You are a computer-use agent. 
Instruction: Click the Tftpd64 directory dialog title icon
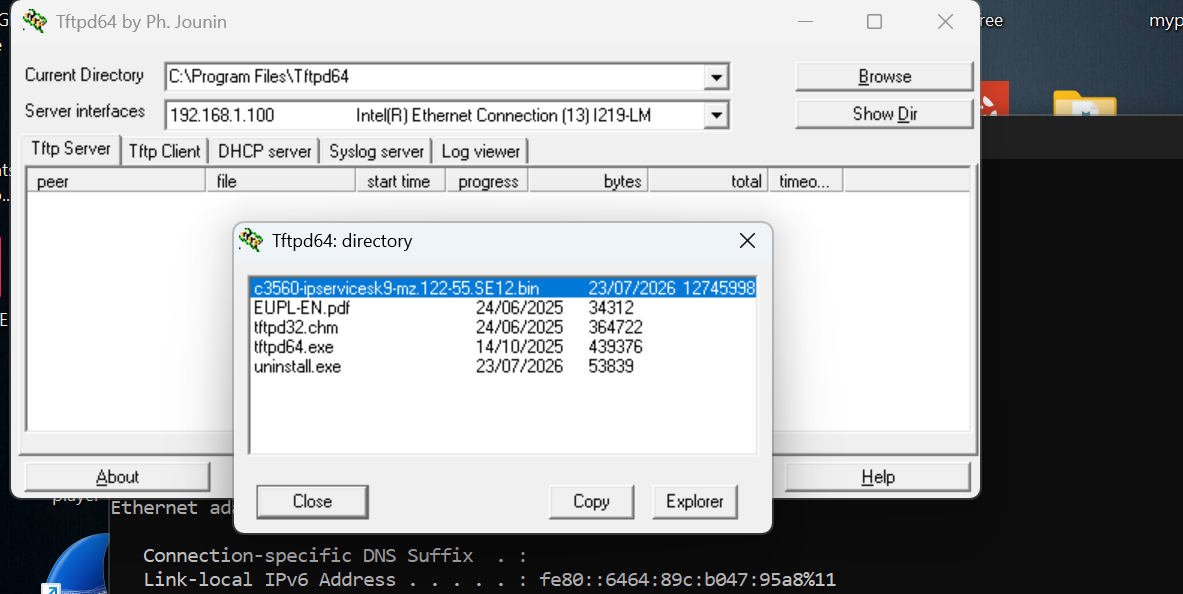coord(250,241)
